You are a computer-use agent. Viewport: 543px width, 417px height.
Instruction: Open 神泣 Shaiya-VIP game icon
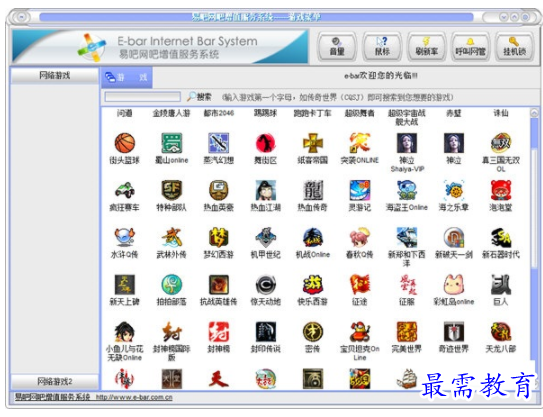407,143
